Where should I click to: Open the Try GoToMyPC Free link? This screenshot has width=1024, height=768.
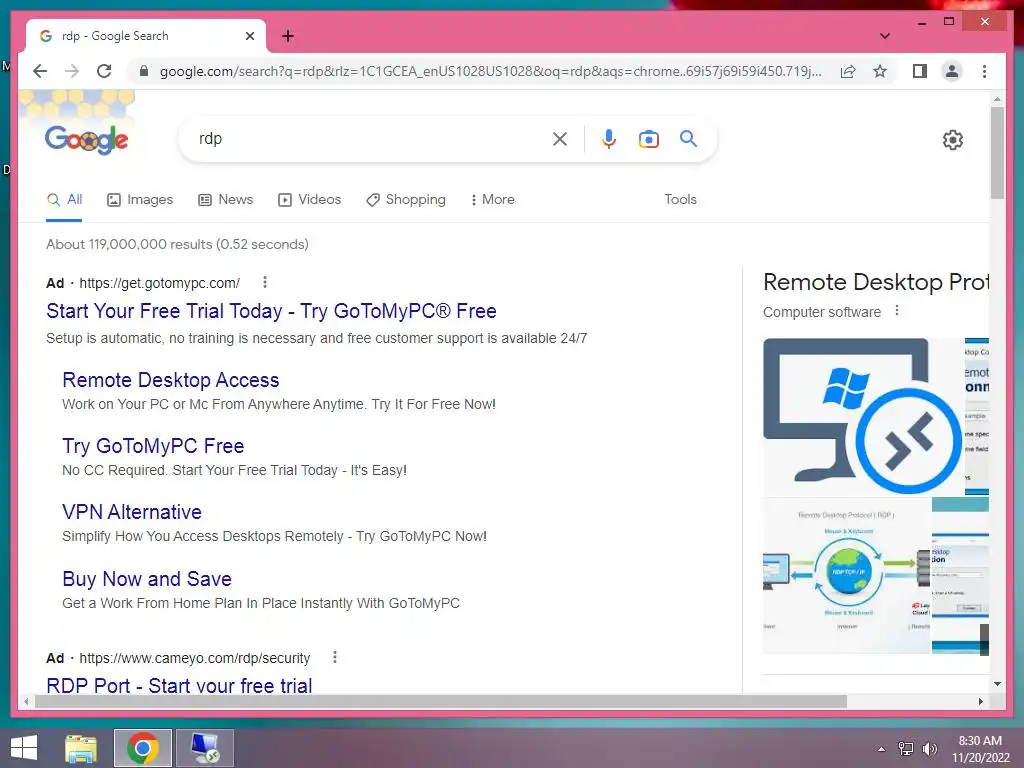153,446
